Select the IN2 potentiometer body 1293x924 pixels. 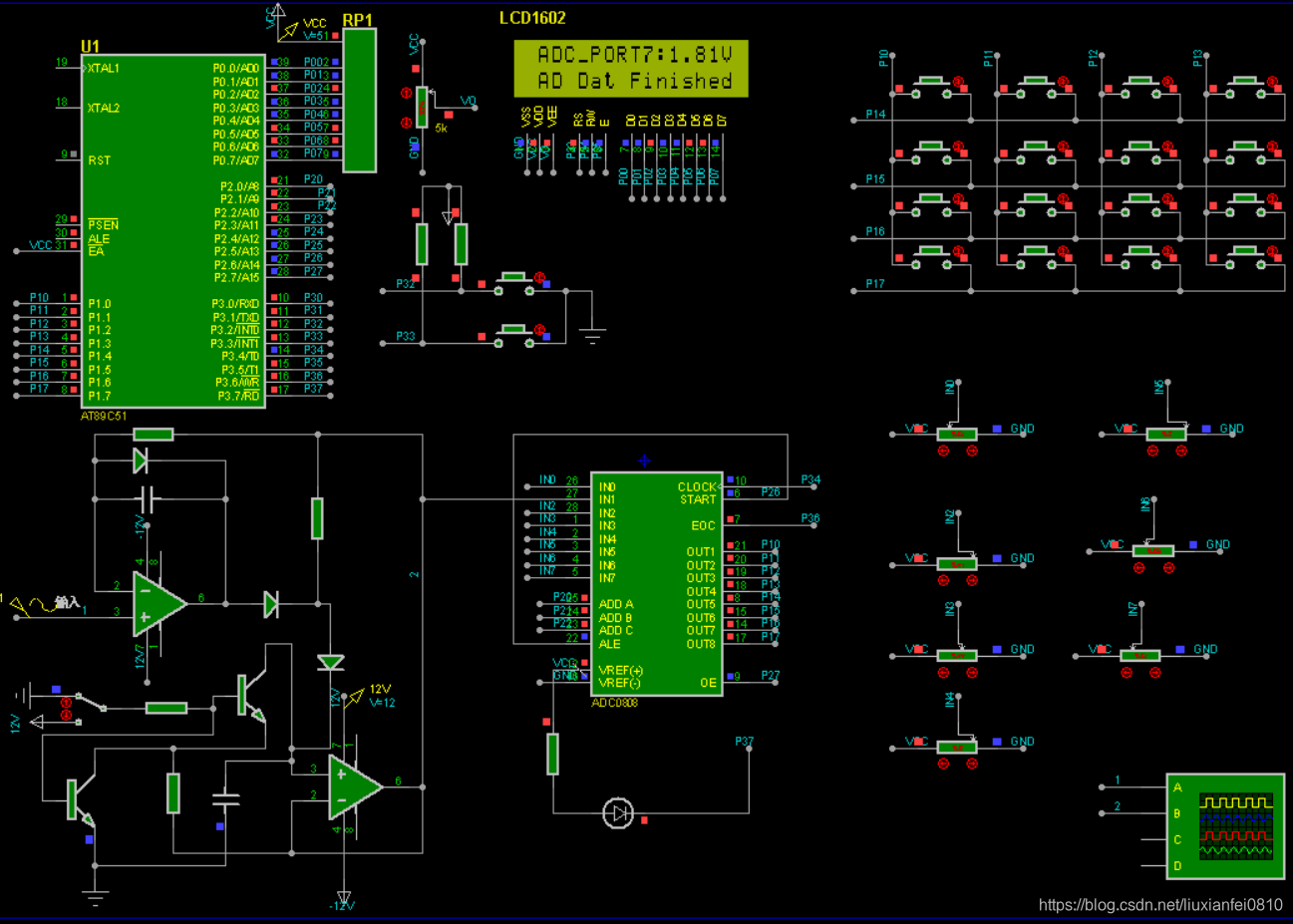click(x=957, y=564)
